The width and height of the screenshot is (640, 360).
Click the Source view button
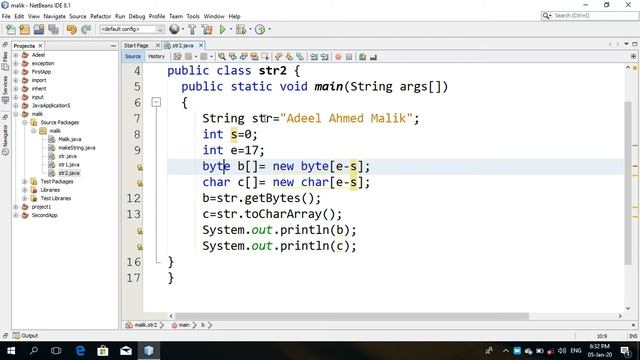coord(133,56)
